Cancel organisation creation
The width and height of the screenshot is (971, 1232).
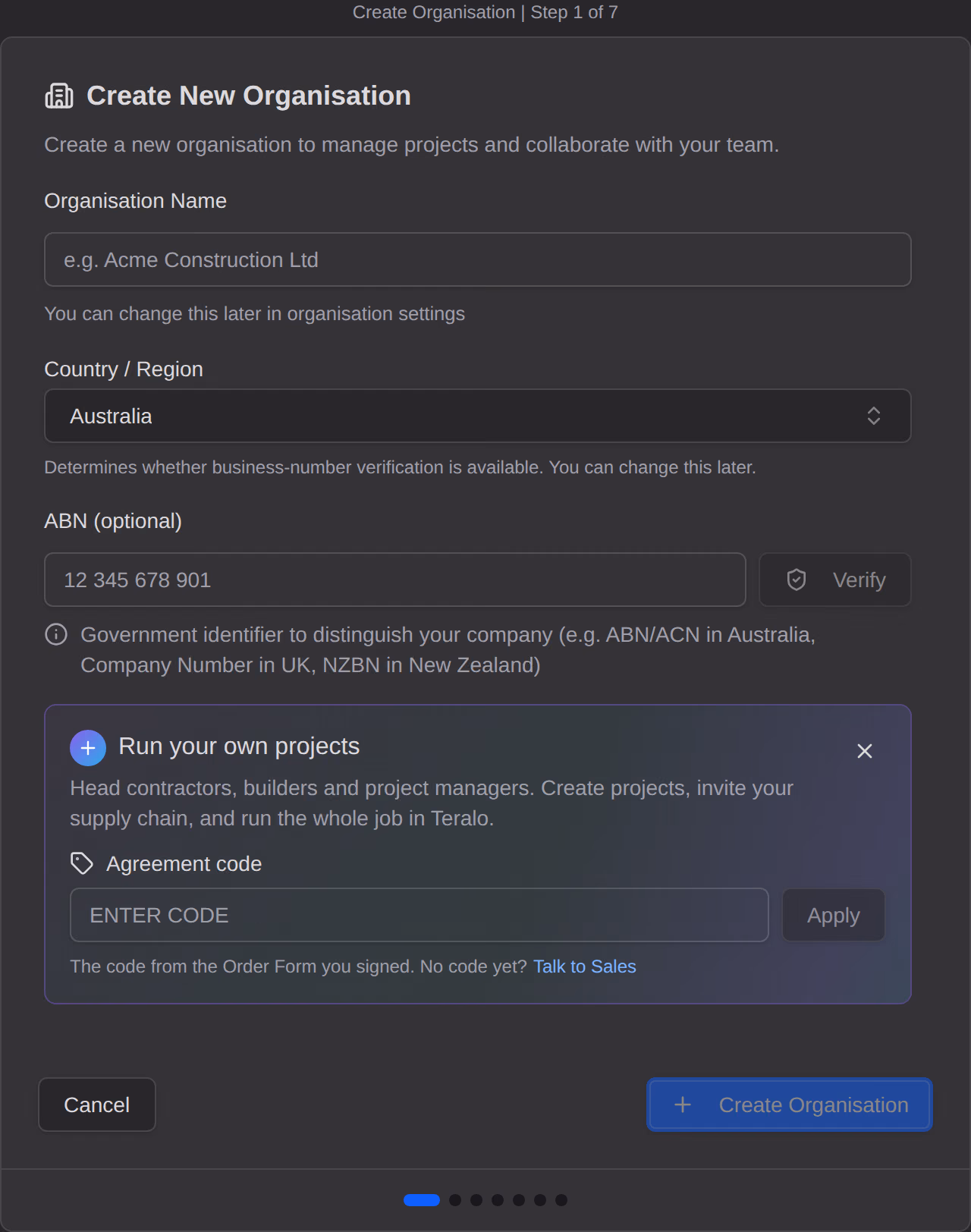(x=97, y=1105)
